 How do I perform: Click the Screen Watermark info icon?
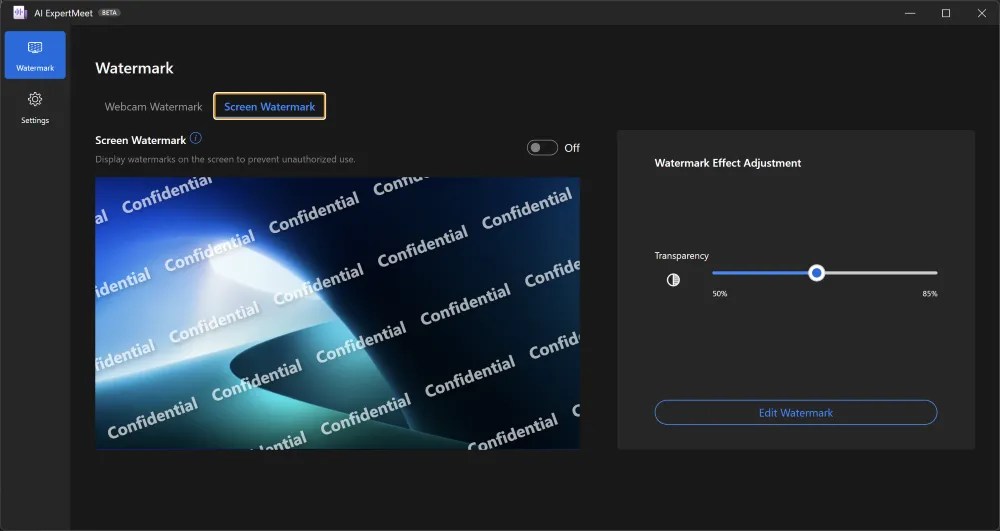pyautogui.click(x=196, y=138)
